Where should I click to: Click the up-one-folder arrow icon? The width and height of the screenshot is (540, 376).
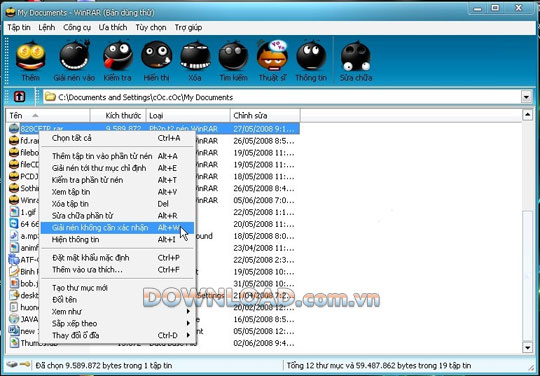[x=20, y=97]
